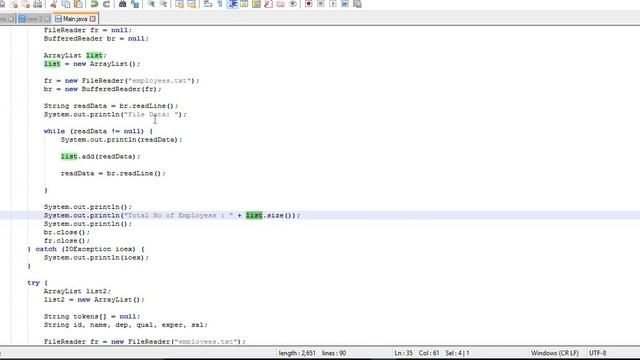Click the 'ArrayList list2;' declaration
The width and height of the screenshot is (640, 360).
pyautogui.click(x=77, y=291)
